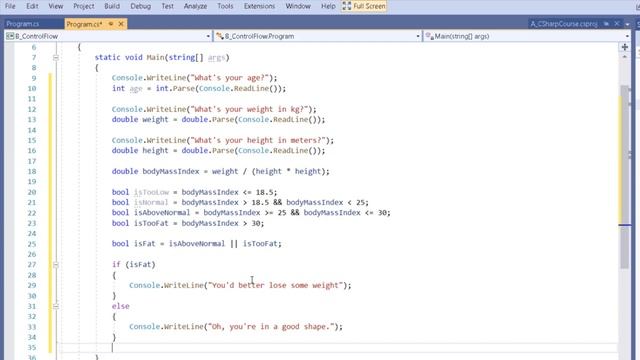Click the Full Screen icon in the menu bar

click(x=347, y=6)
